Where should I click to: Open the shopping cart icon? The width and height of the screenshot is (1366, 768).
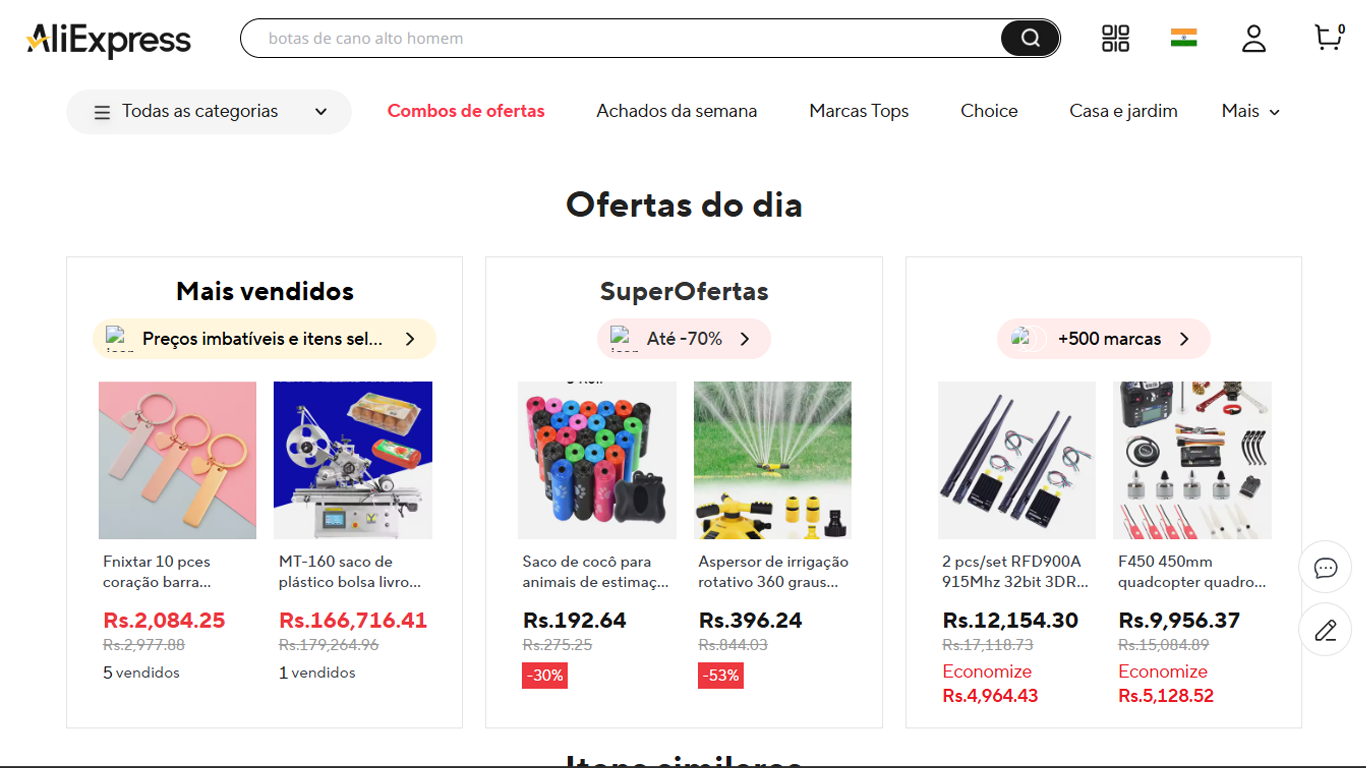[x=1329, y=37]
